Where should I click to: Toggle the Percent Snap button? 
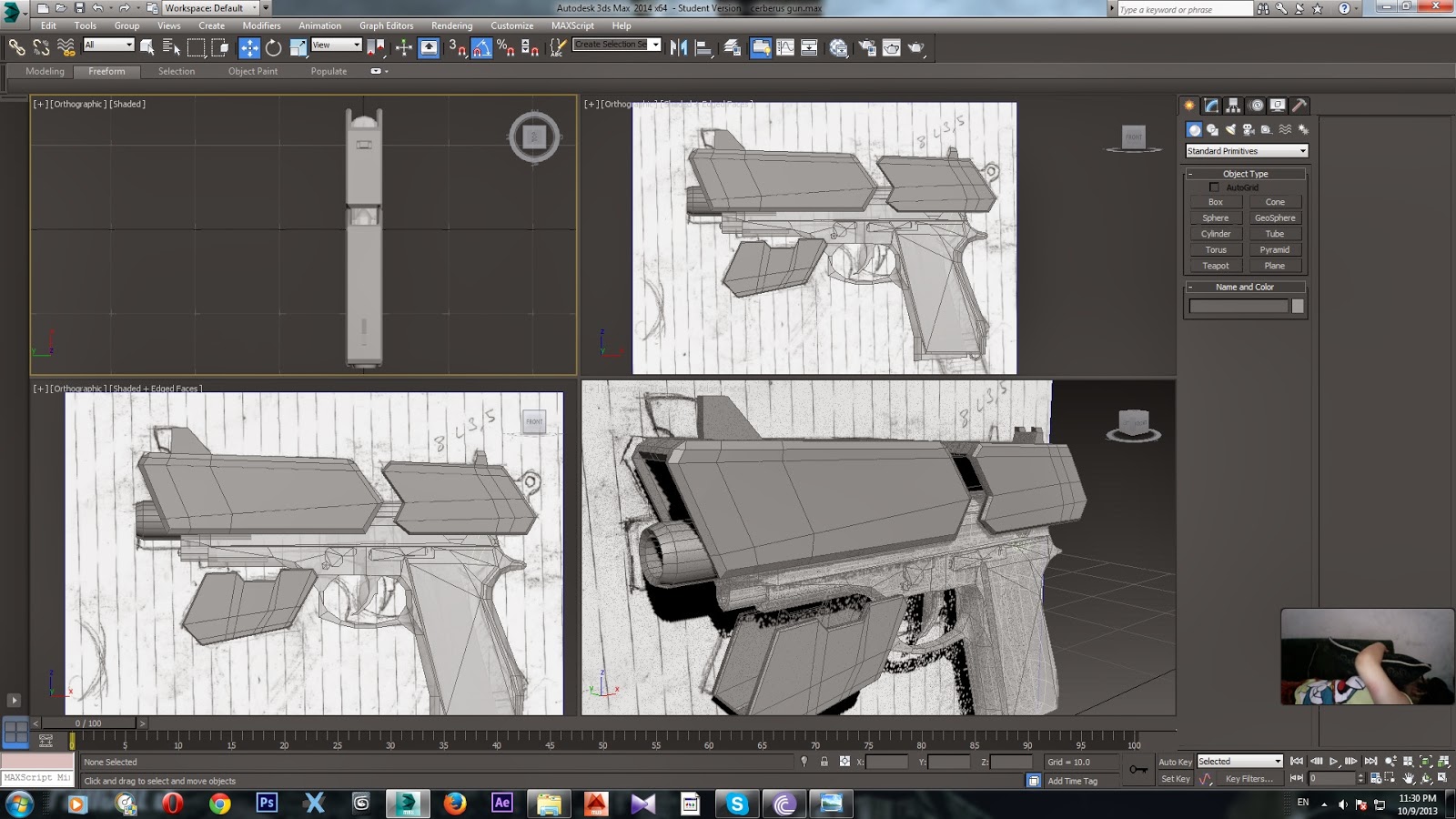pyautogui.click(x=506, y=47)
